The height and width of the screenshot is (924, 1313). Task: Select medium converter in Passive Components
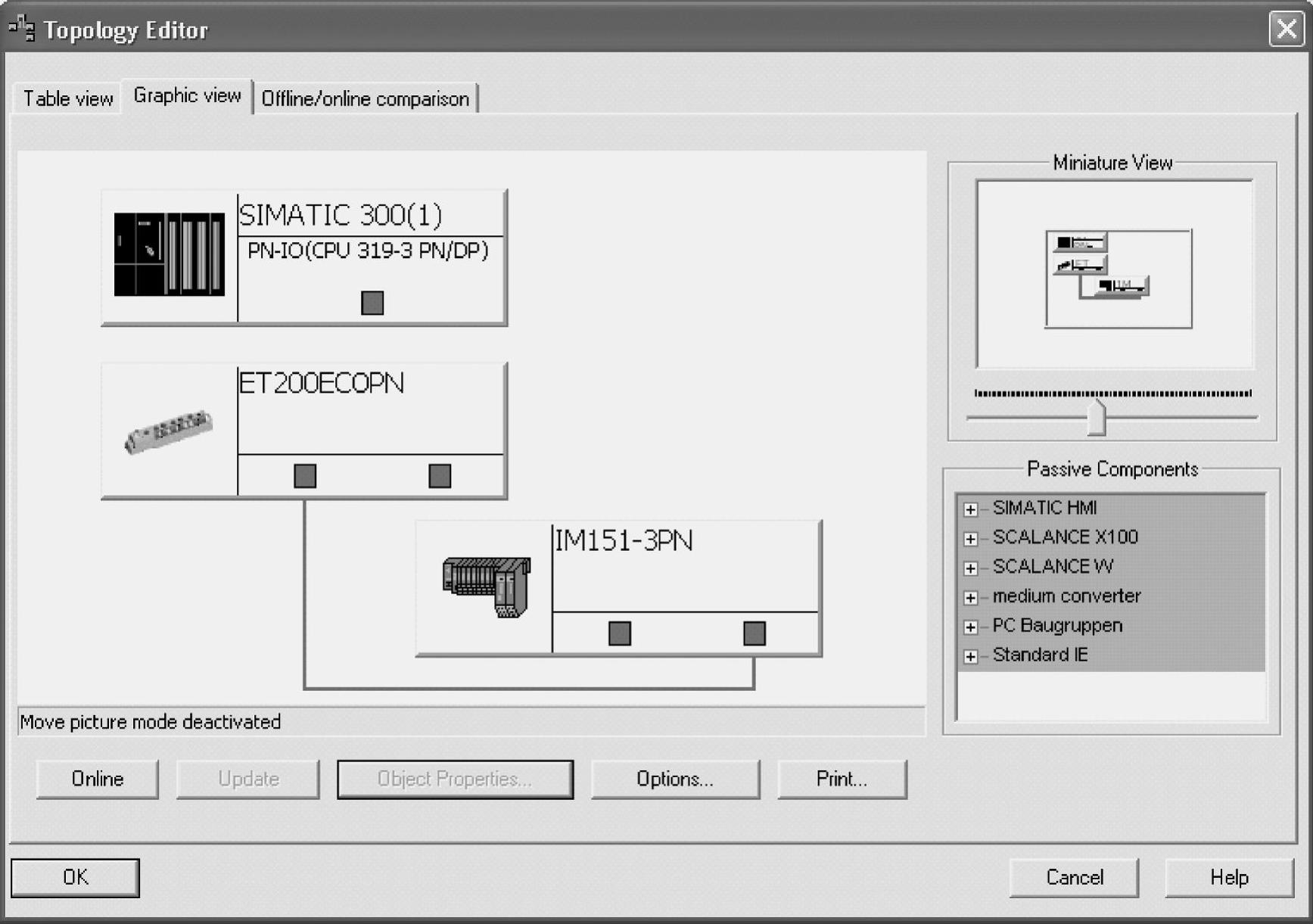coord(1066,596)
